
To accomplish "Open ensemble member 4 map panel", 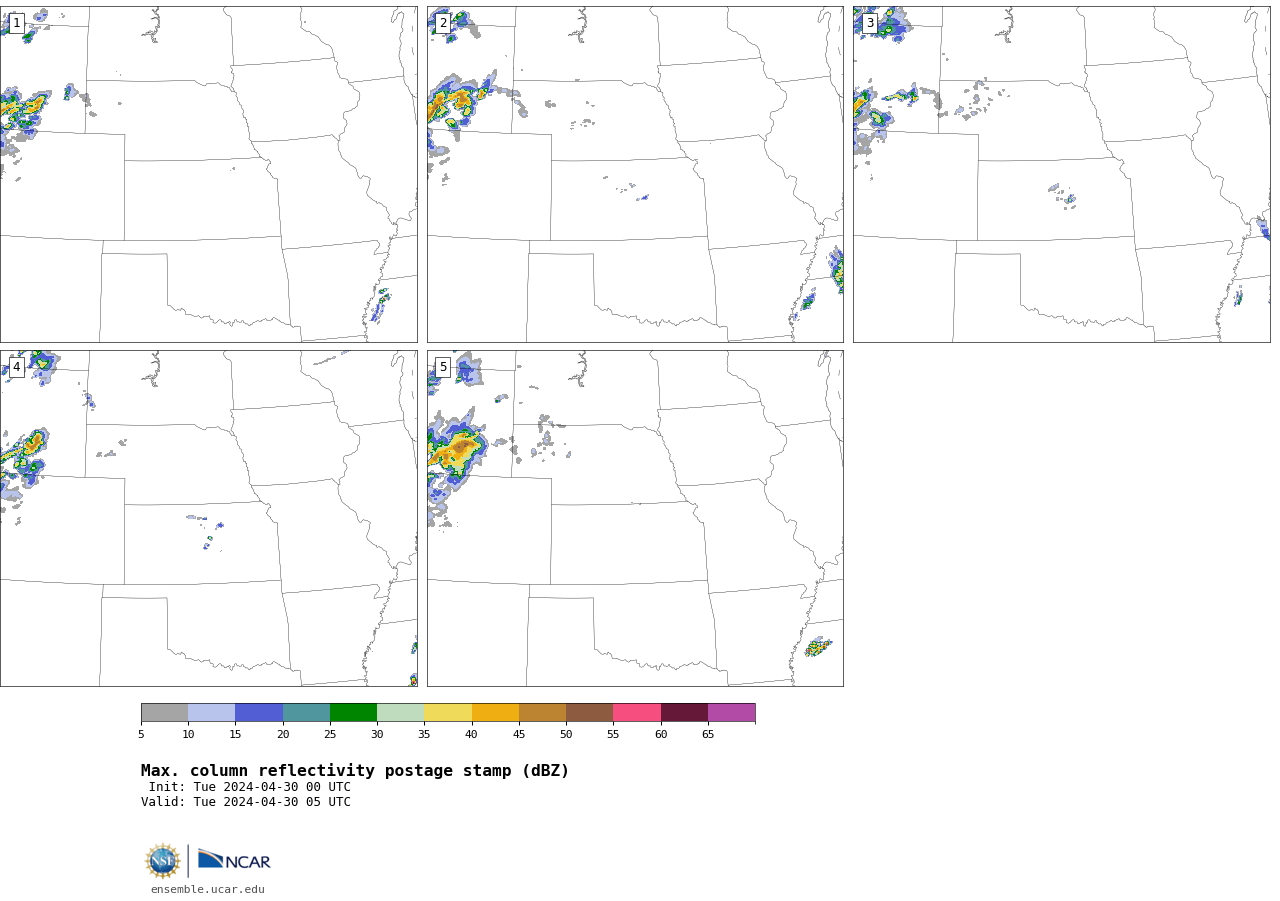I will tap(208, 518).
